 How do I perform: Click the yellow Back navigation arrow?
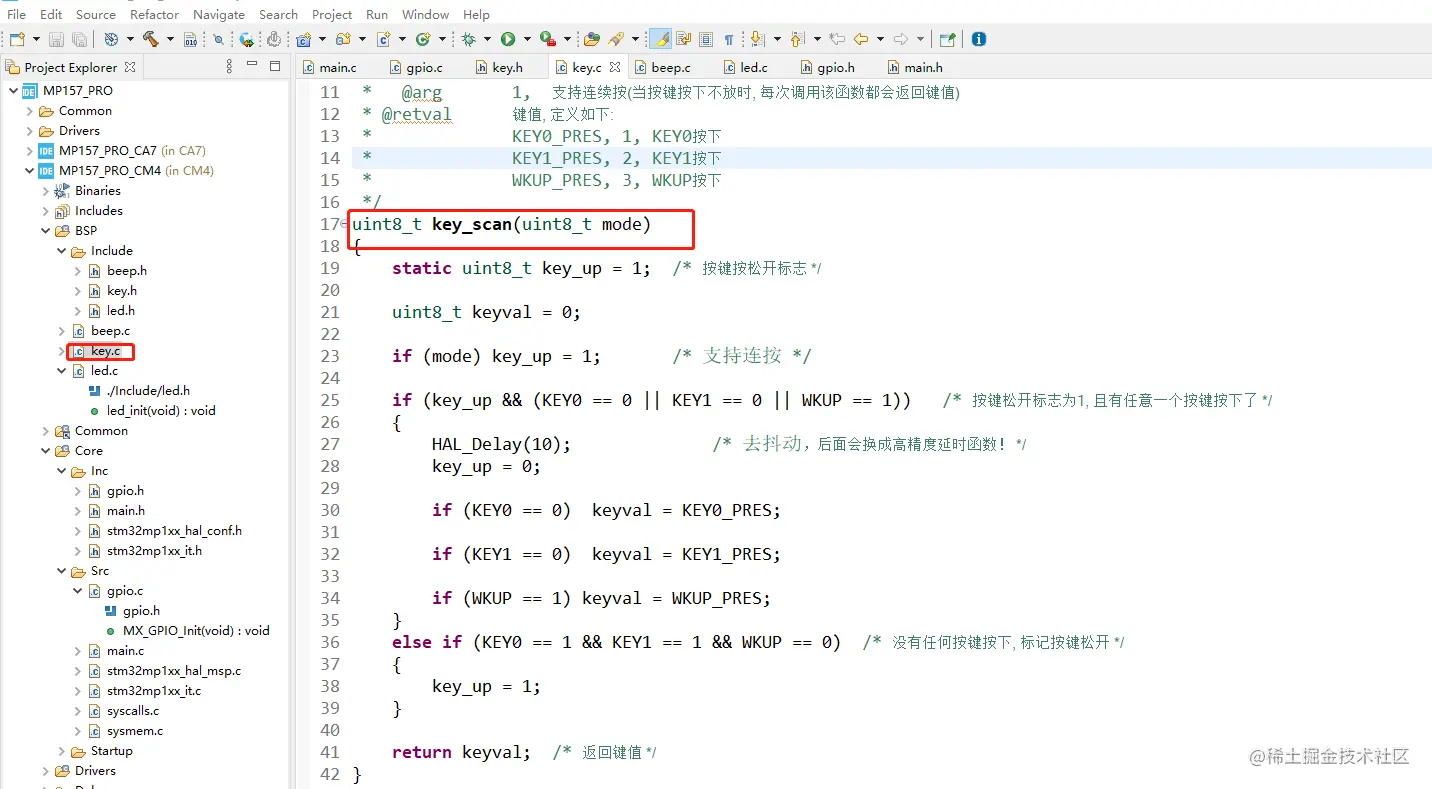861,39
